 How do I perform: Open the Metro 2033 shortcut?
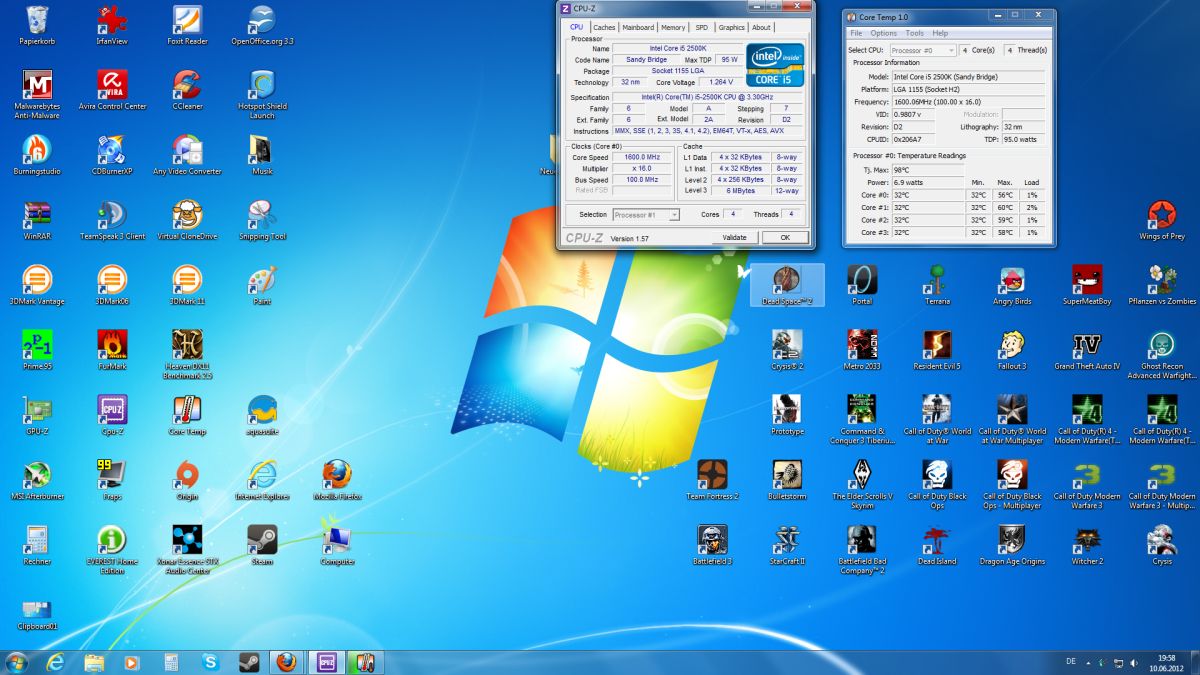tap(862, 350)
